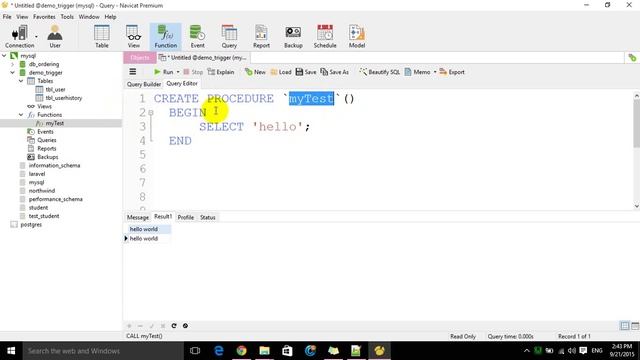Export the query result
This screenshot has width=640, height=360.
(x=452, y=72)
